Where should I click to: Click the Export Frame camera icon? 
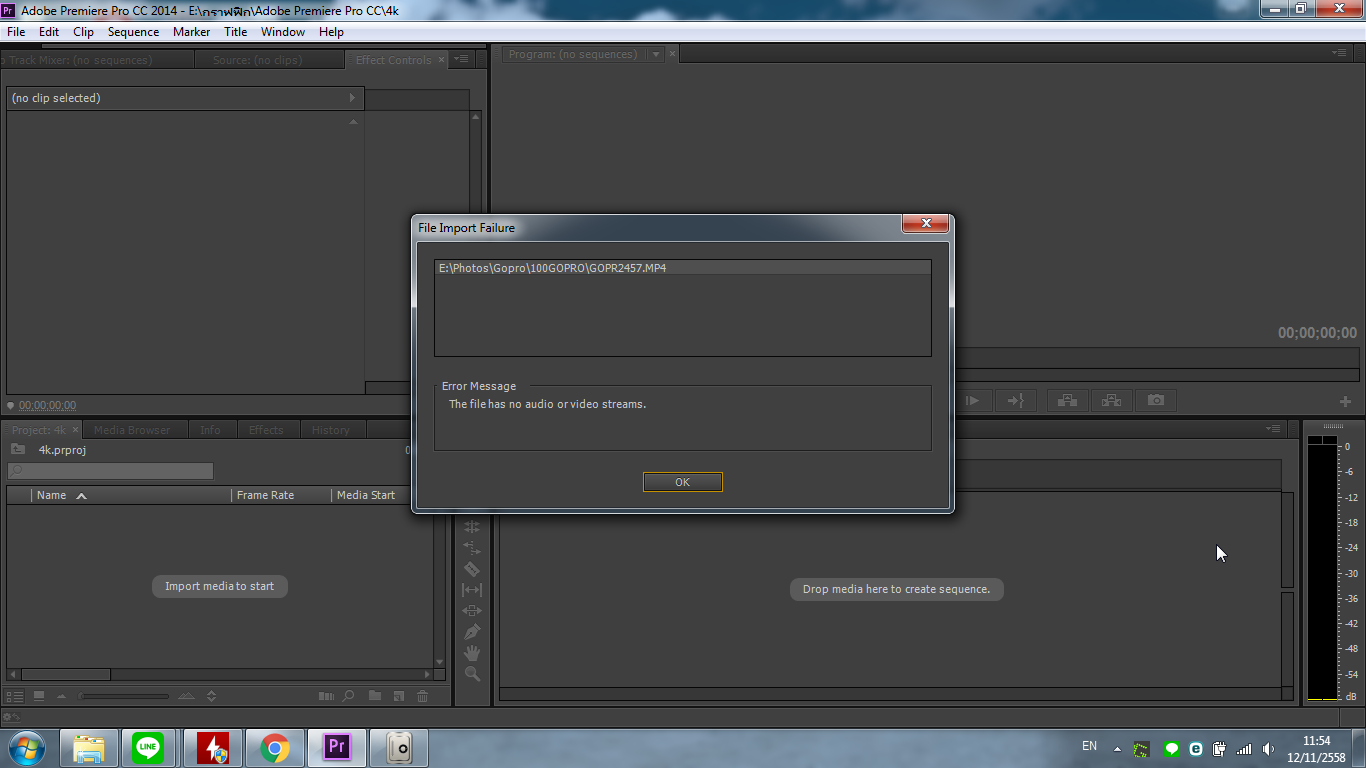click(x=1156, y=400)
